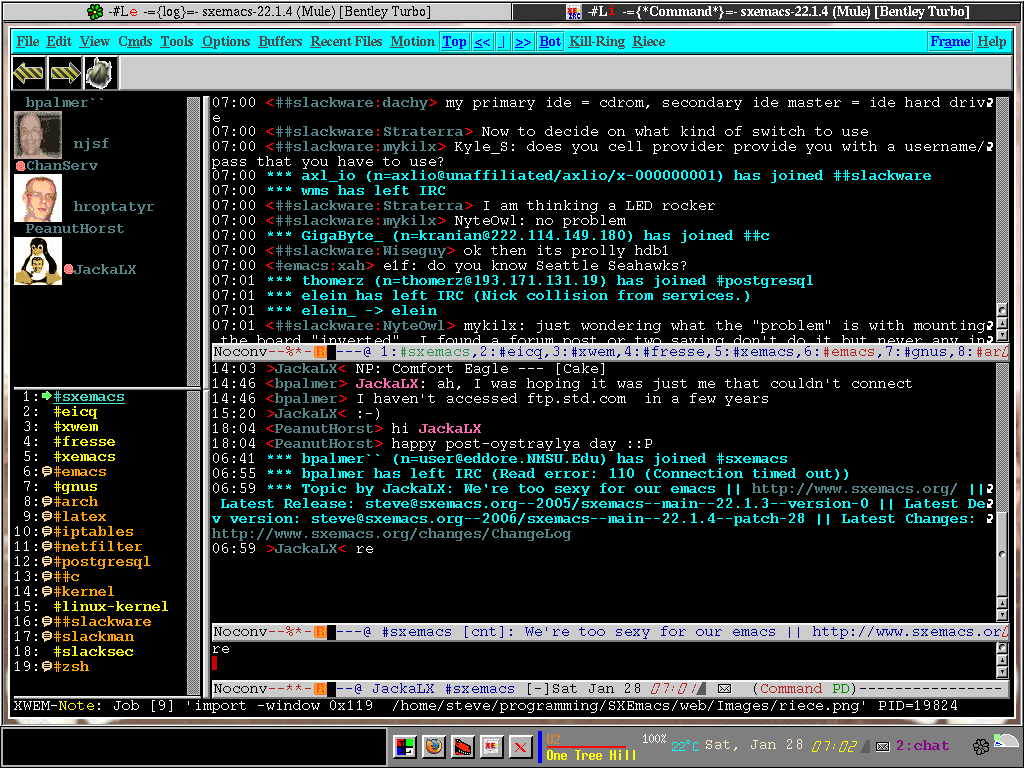Click the recenter | button between << and >>
The height and width of the screenshot is (768, 1024).
(503, 42)
